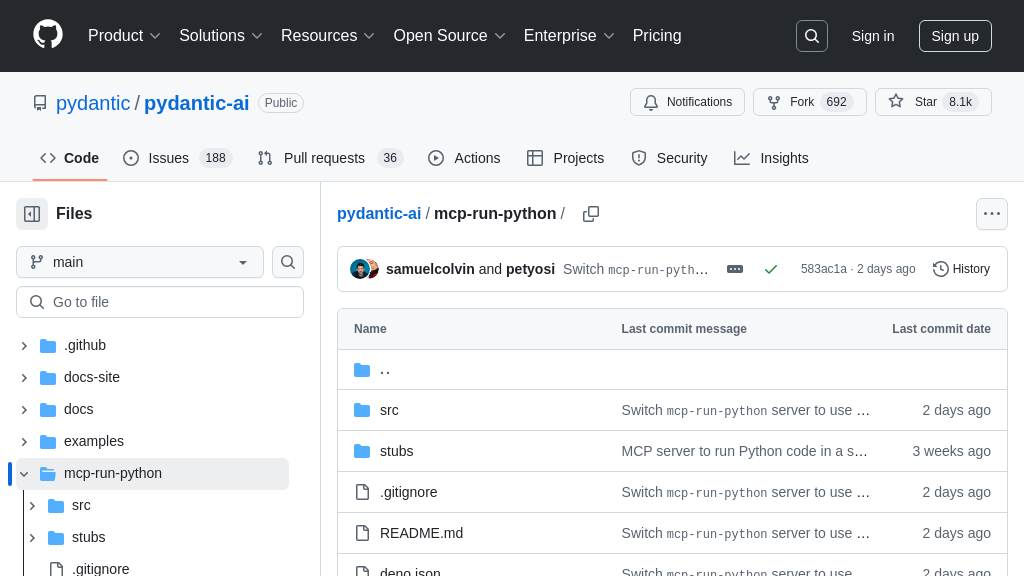Image resolution: width=1024 pixels, height=576 pixels.
Task: Open README.md in the file list
Action: (x=421, y=533)
